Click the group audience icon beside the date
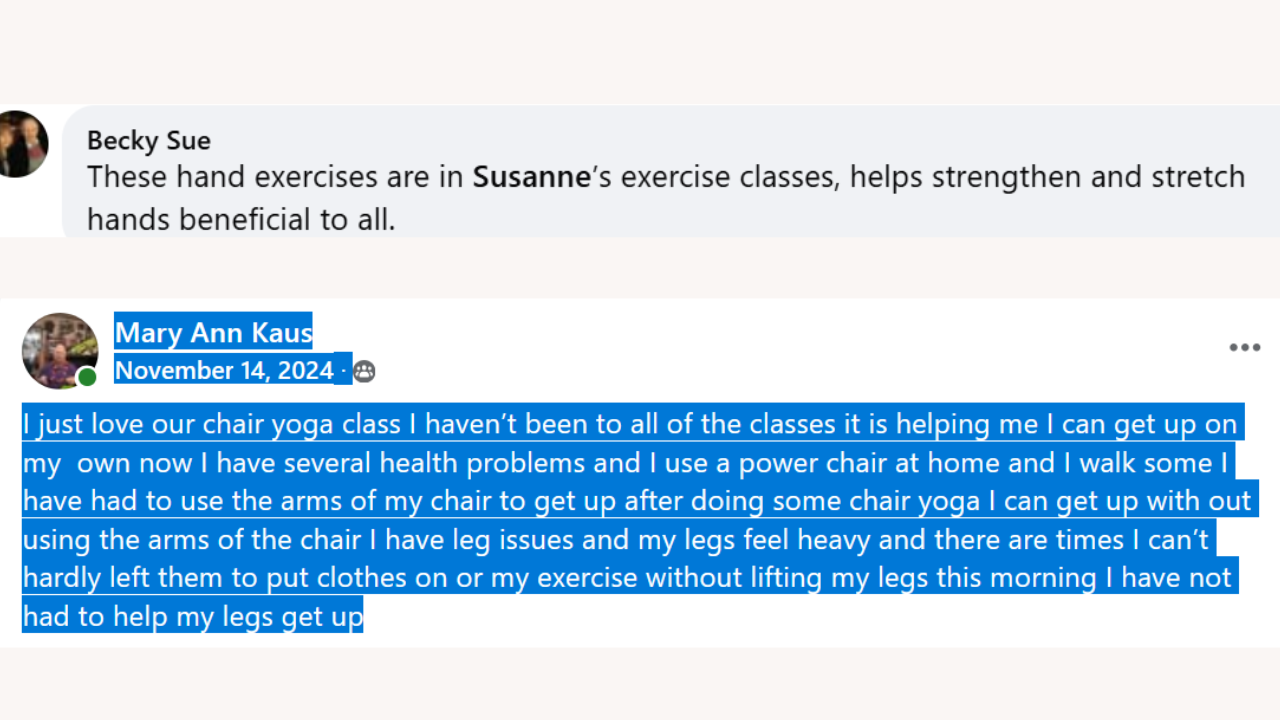Screen dimensions: 1280x720 364,372
